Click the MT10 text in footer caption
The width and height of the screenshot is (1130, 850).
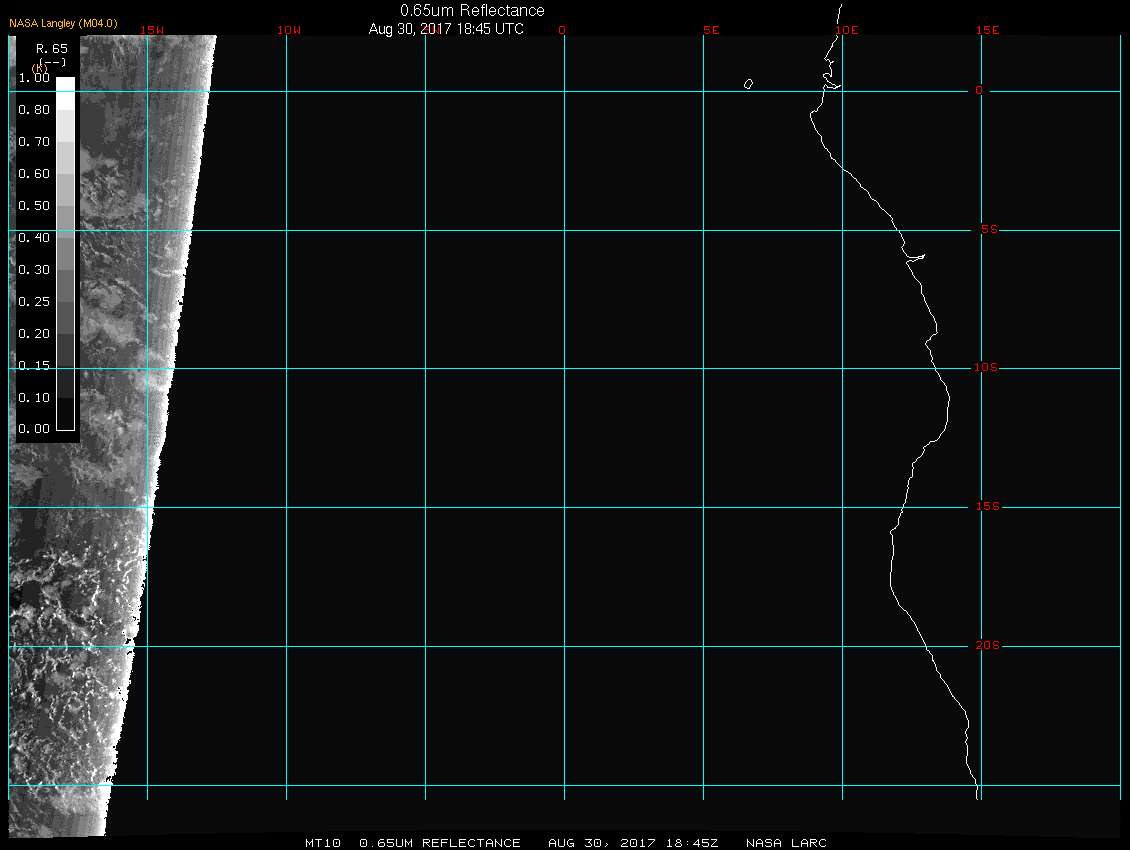pos(324,843)
